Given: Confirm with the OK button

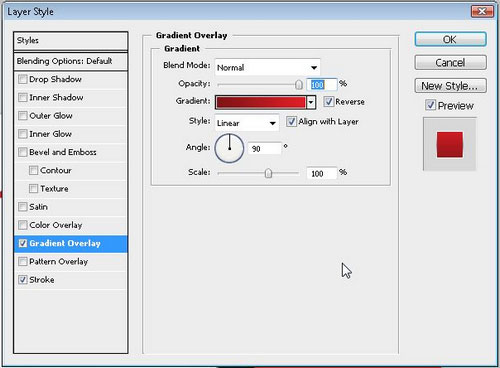Looking at the screenshot, I should coord(450,40).
